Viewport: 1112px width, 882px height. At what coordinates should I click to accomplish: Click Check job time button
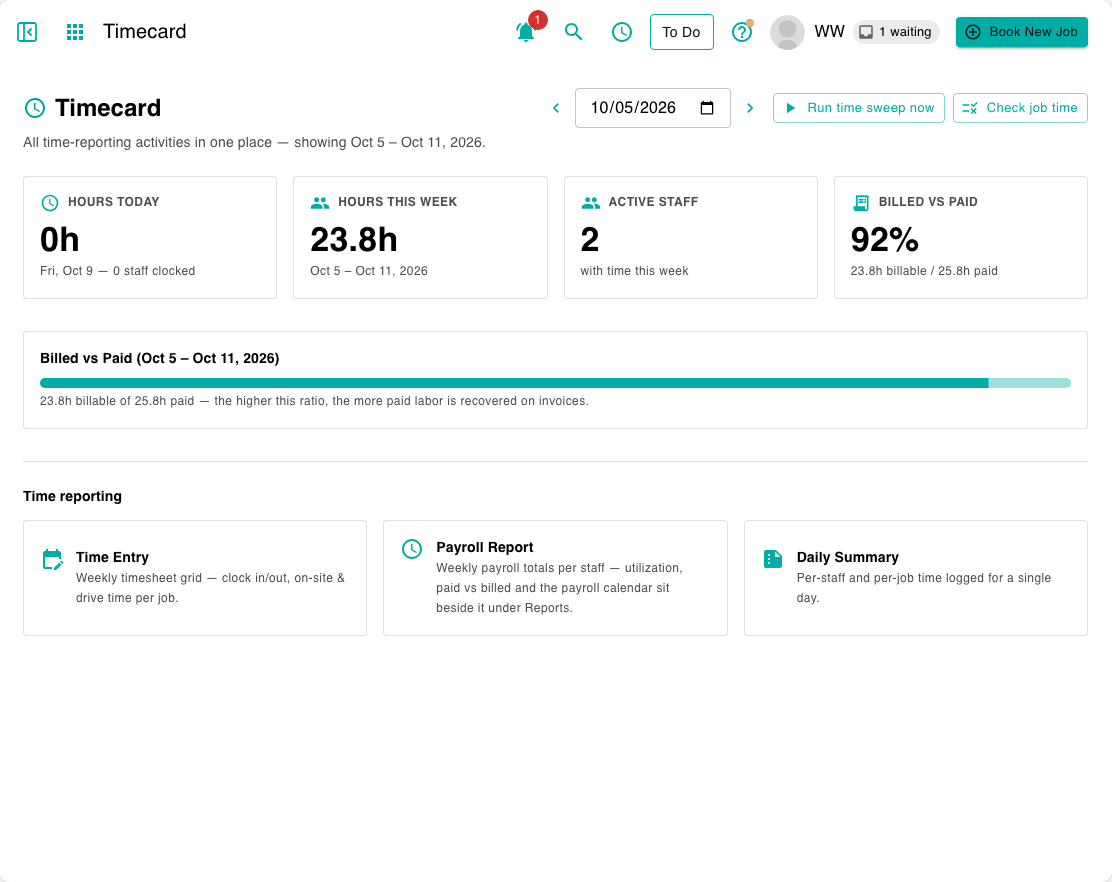1020,108
